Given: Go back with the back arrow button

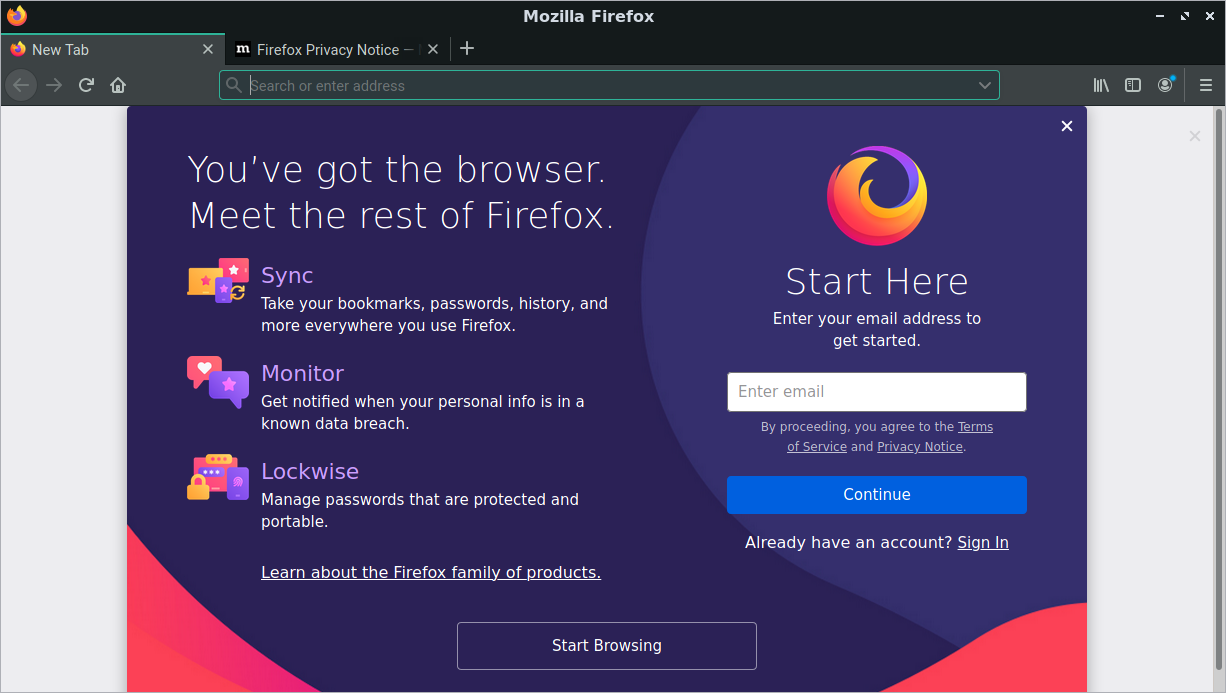Looking at the screenshot, I should [x=21, y=85].
